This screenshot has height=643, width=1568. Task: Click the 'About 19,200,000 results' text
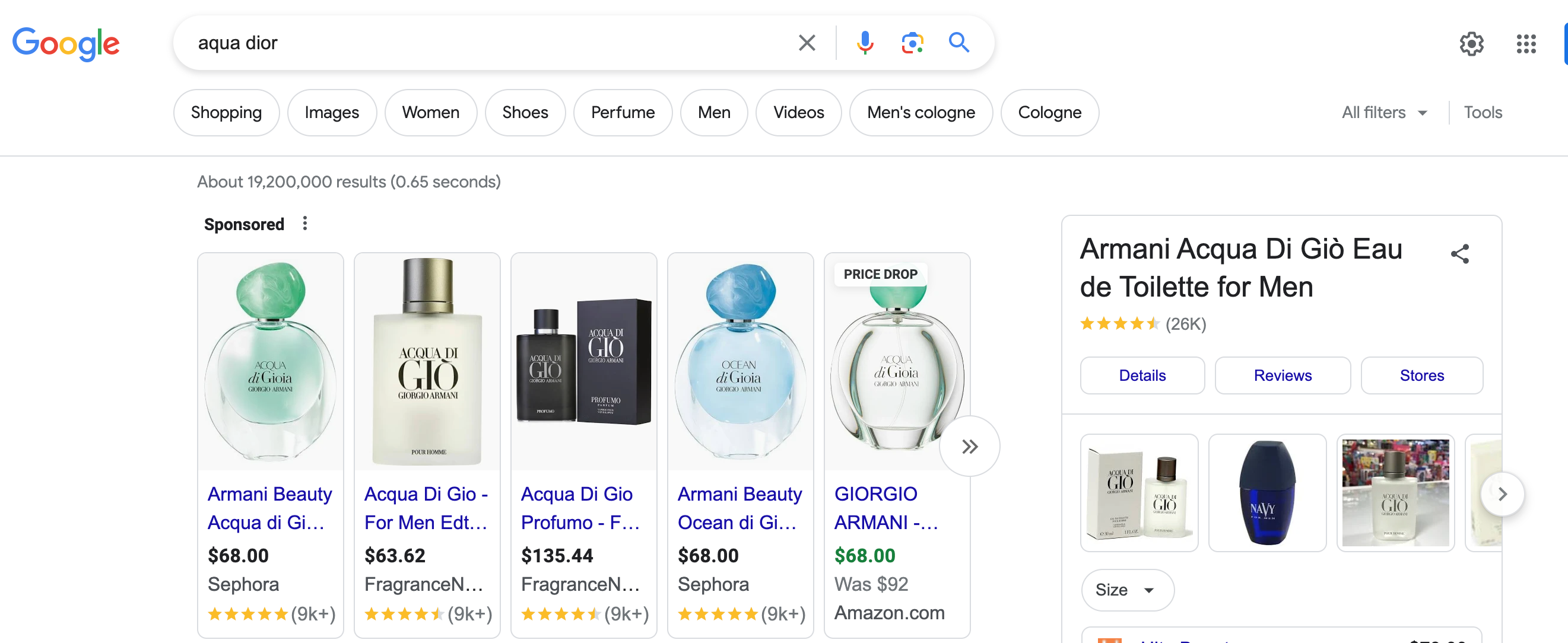coord(348,182)
